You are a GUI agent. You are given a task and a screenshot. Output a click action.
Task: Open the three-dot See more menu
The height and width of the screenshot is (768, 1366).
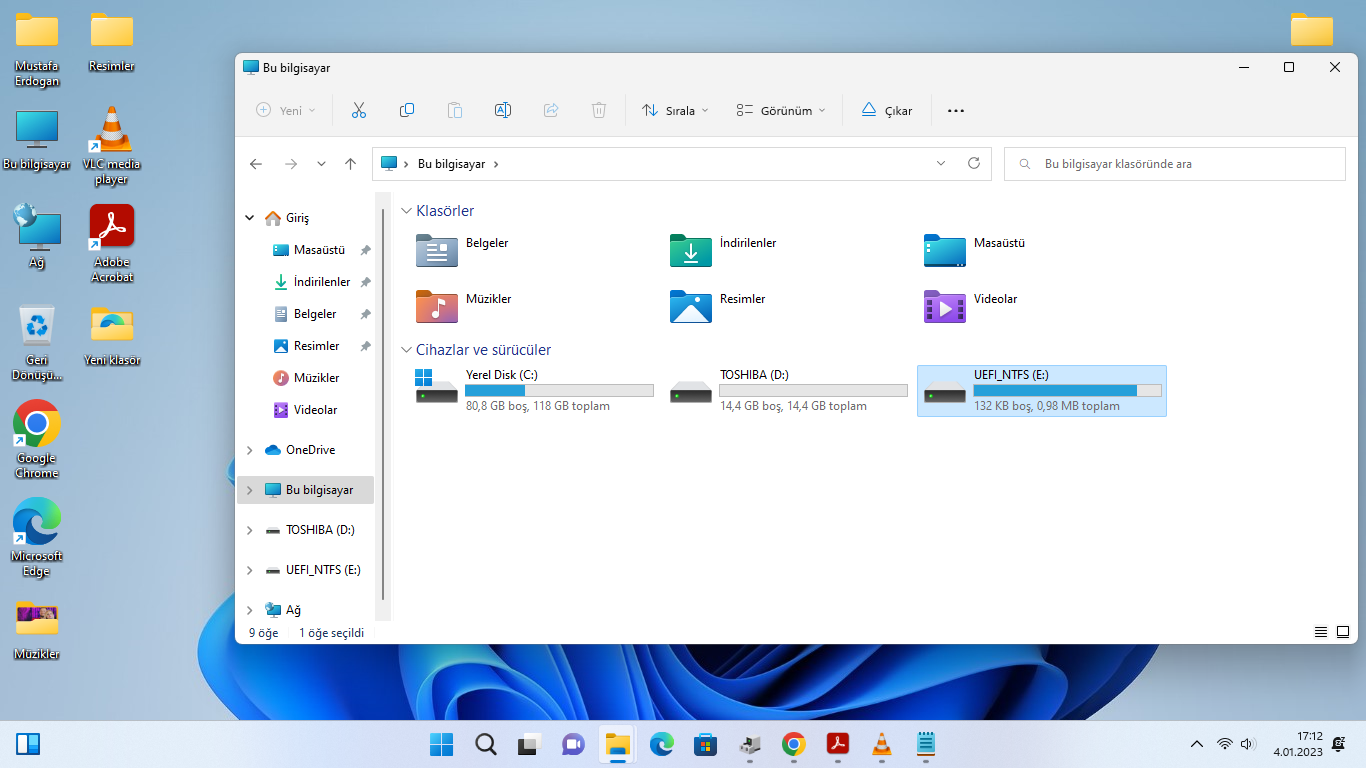tap(956, 110)
